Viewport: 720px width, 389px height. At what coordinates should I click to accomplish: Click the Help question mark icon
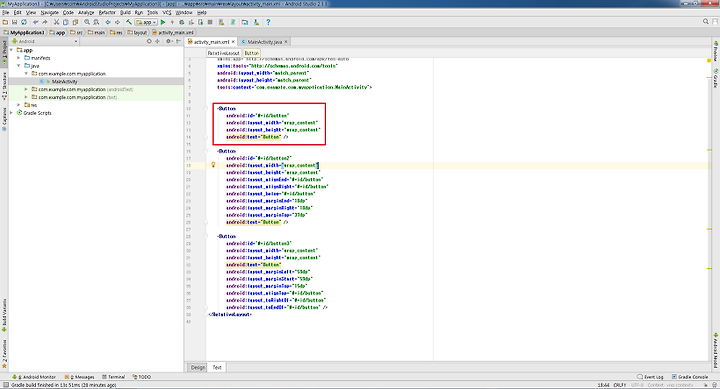click(x=268, y=22)
